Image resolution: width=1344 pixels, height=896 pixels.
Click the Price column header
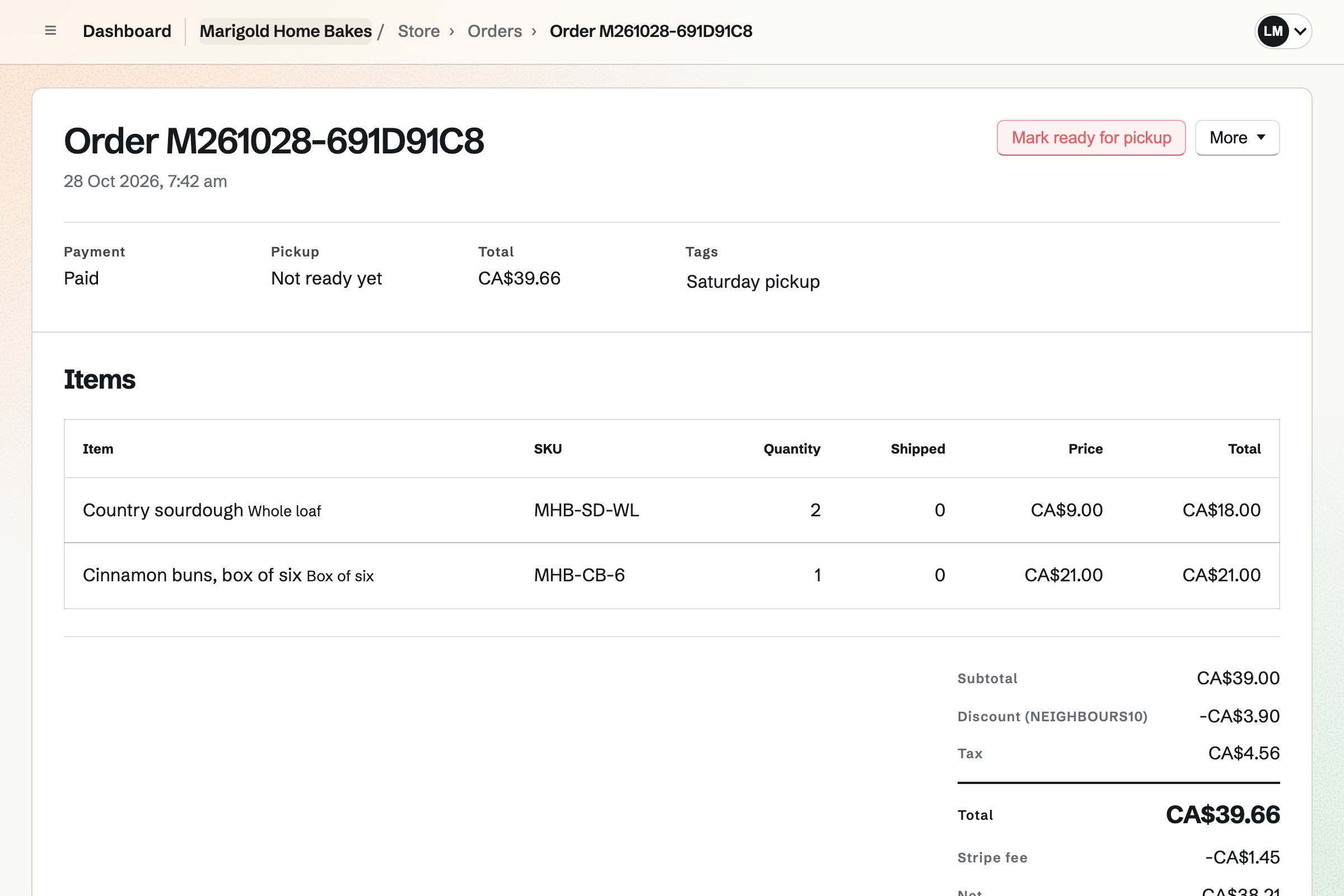[x=1086, y=449]
